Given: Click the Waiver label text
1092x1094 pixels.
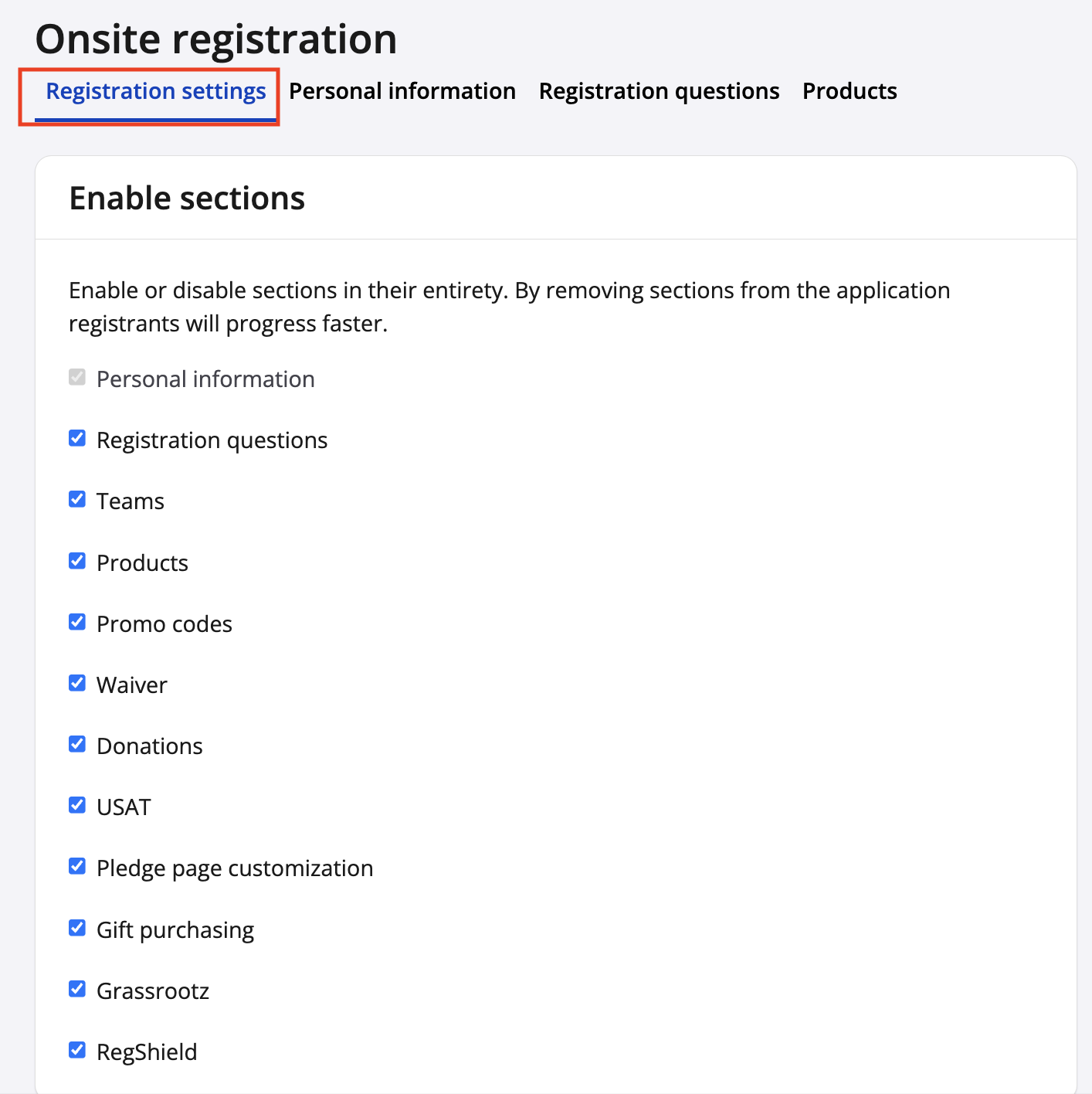Looking at the screenshot, I should [x=131, y=685].
